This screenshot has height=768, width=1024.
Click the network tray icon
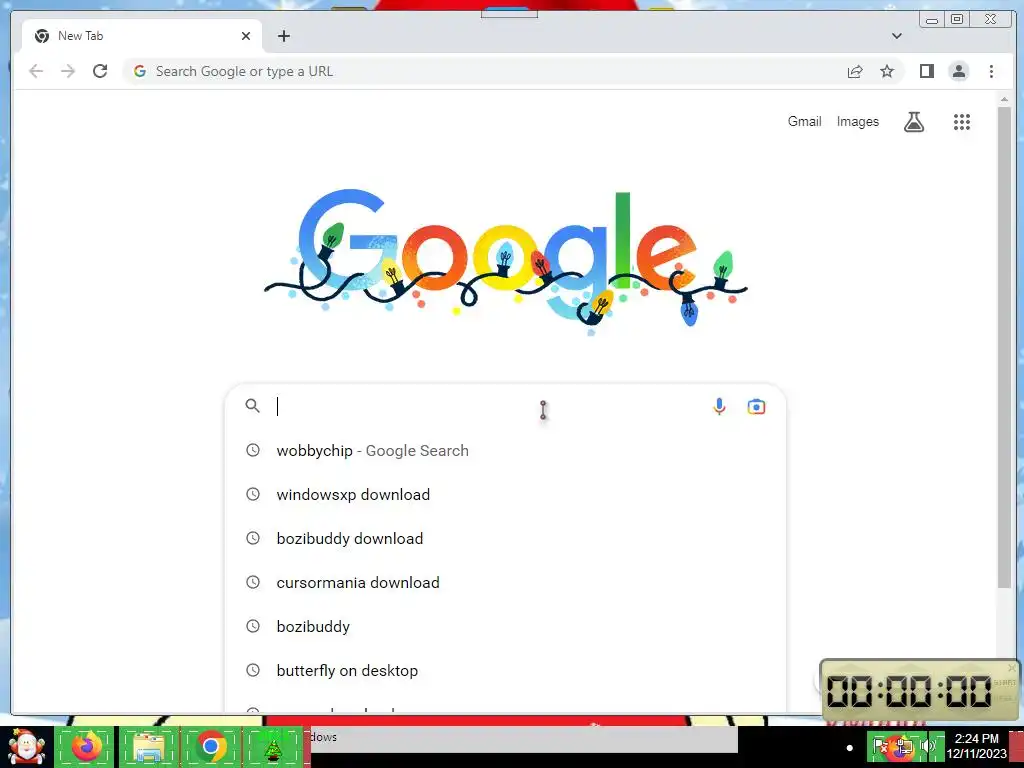click(x=904, y=746)
